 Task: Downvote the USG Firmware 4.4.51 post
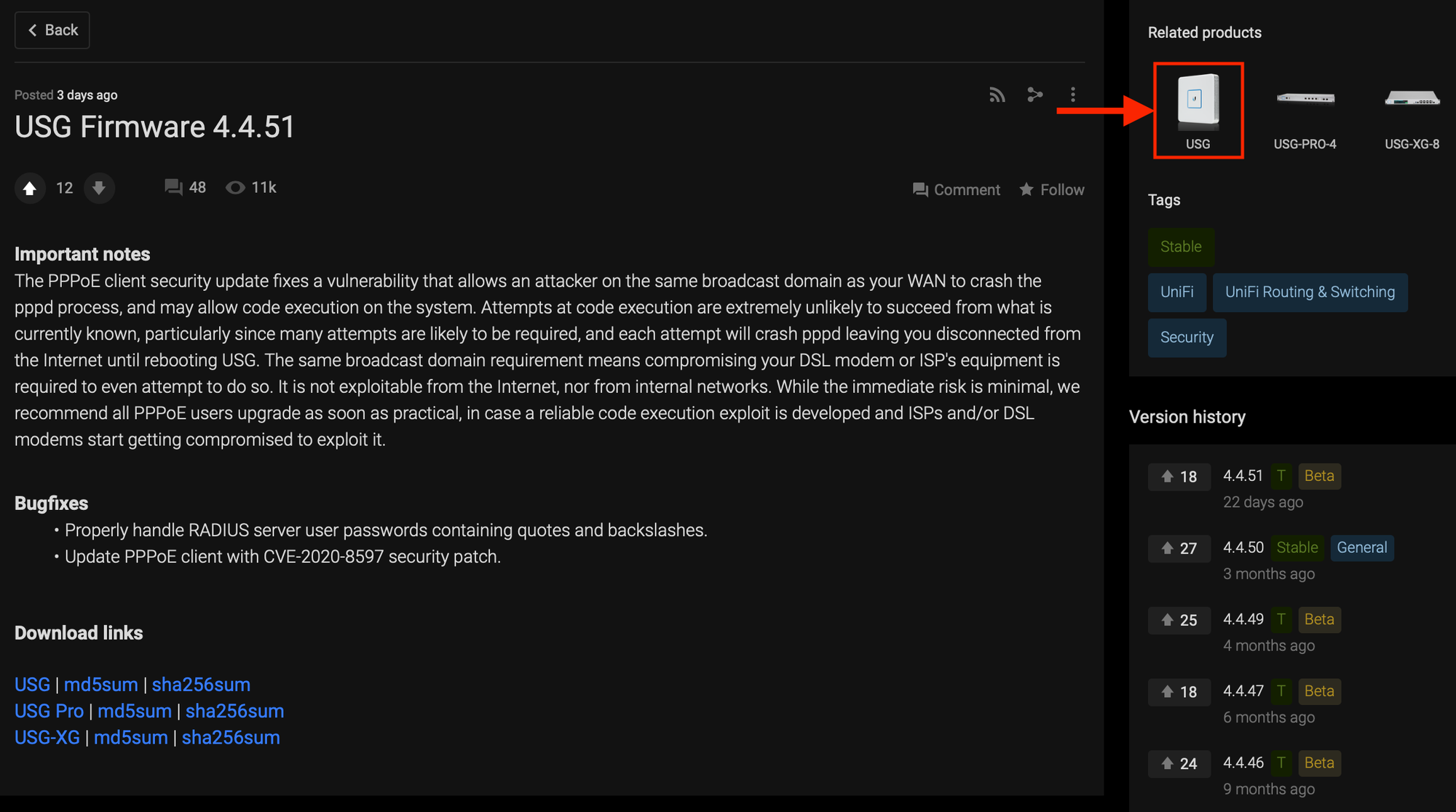99,188
